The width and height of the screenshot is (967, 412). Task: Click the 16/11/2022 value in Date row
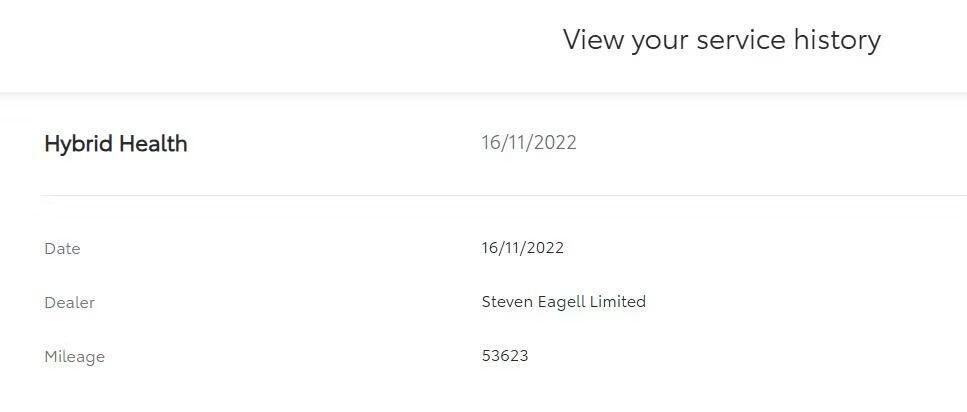[522, 248]
